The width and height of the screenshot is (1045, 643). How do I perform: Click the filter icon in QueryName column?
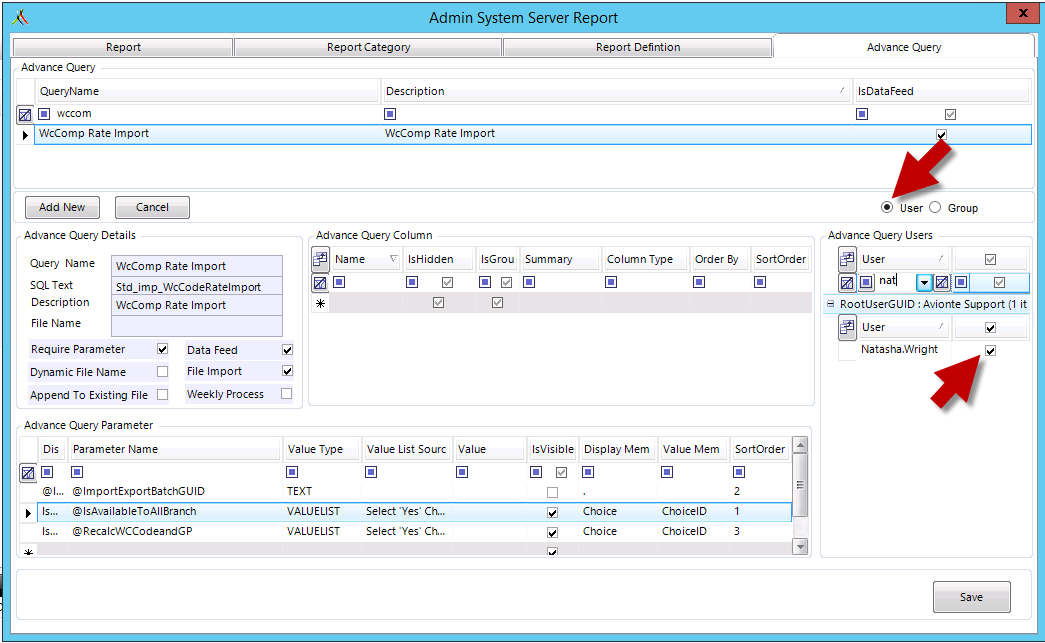click(44, 114)
